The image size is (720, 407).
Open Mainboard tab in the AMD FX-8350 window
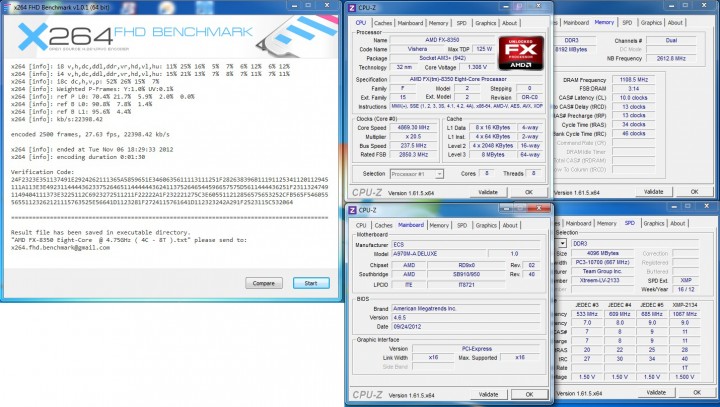410,23
